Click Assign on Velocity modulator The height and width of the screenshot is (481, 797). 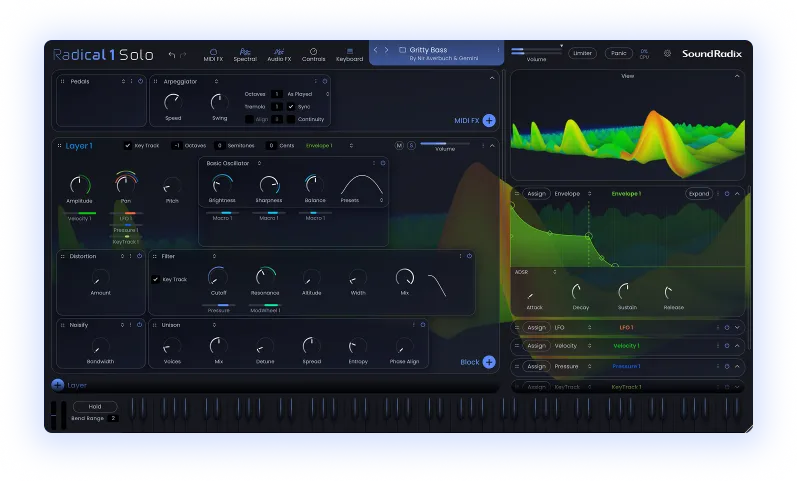(536, 346)
